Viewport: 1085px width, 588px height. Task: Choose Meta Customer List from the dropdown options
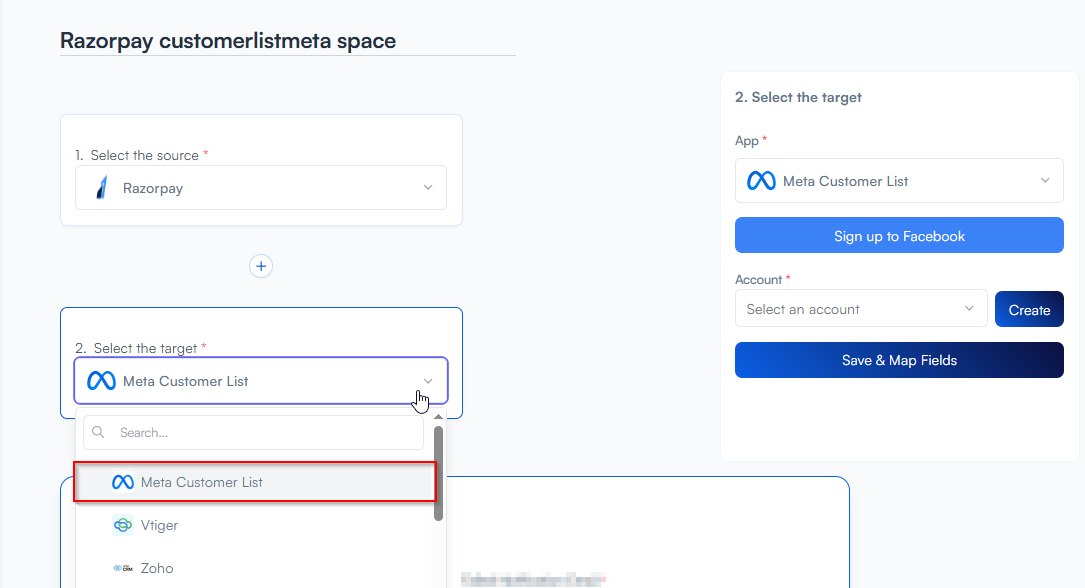202,482
